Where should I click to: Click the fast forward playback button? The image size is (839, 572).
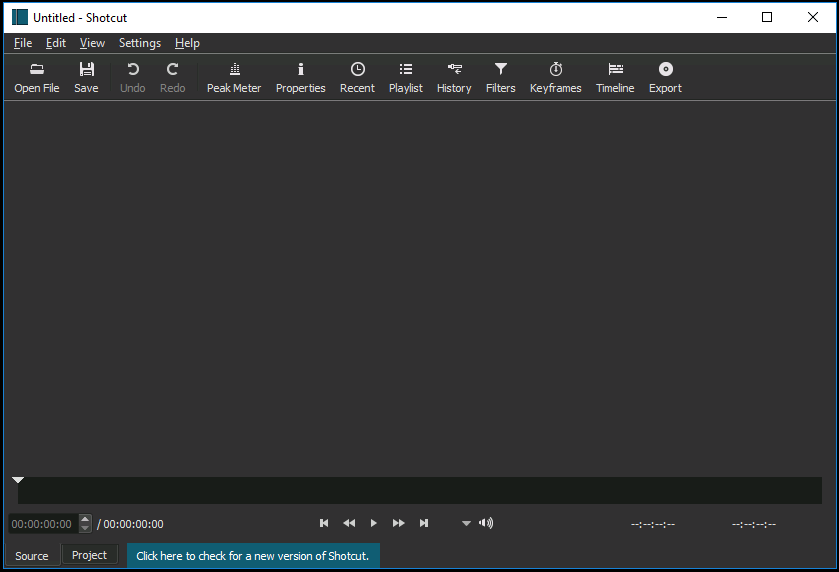[399, 523]
